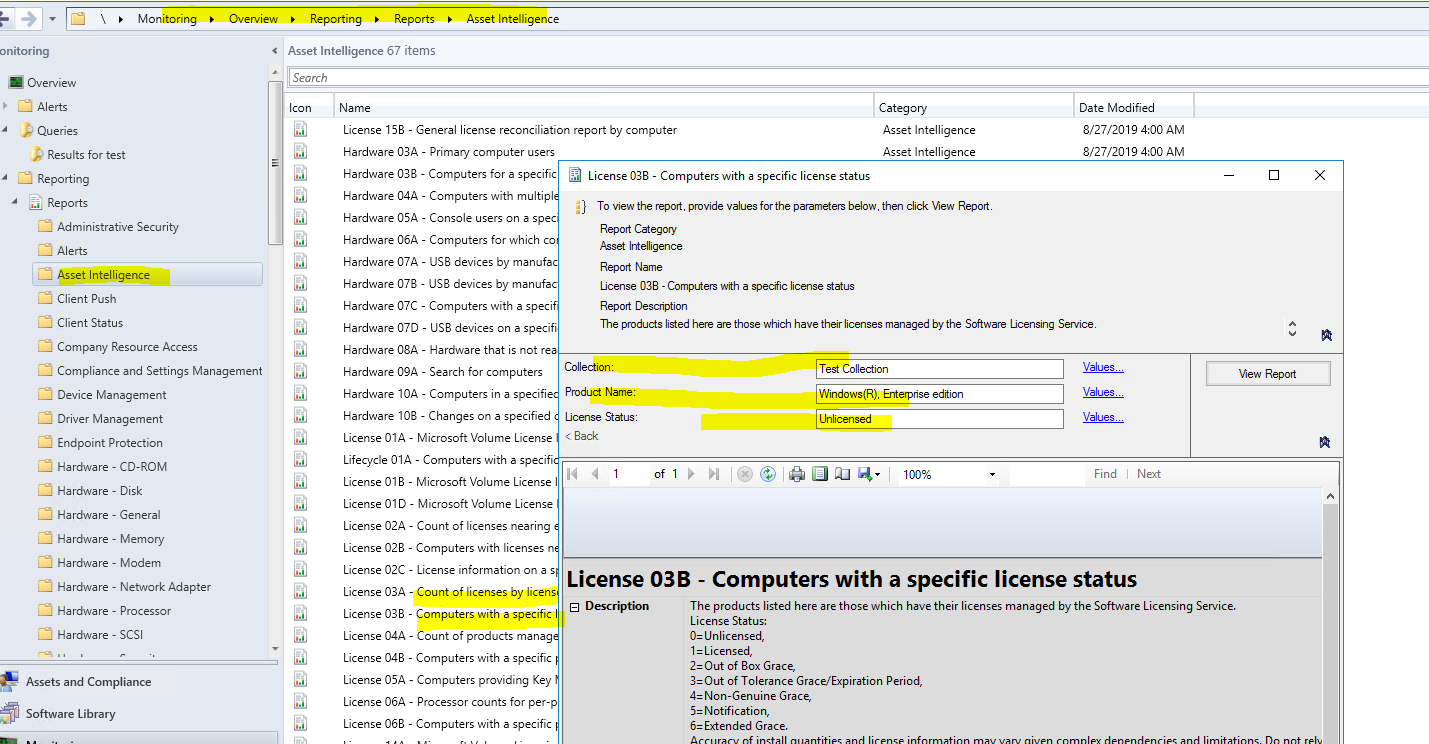Click the Reports chart document icon
Screen dimensions: 1429x744
pyautogui.click(x=35, y=202)
